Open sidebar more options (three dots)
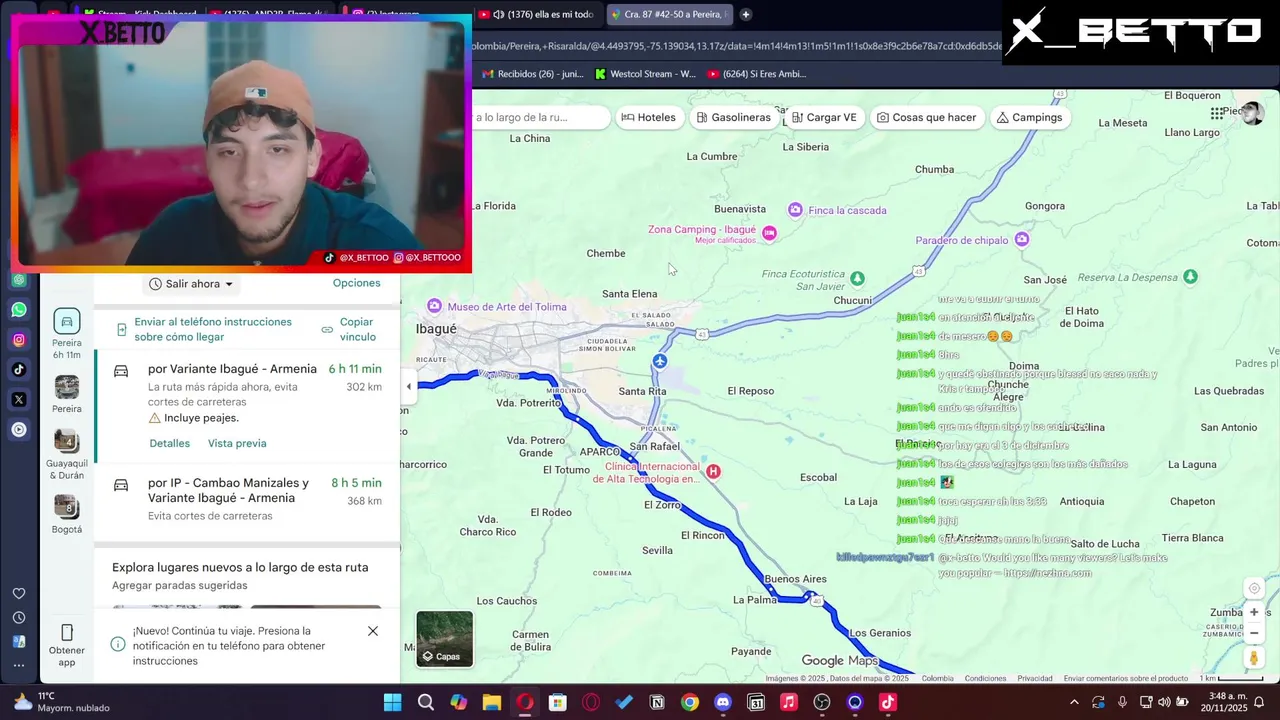This screenshot has width=1280, height=720. [19, 665]
